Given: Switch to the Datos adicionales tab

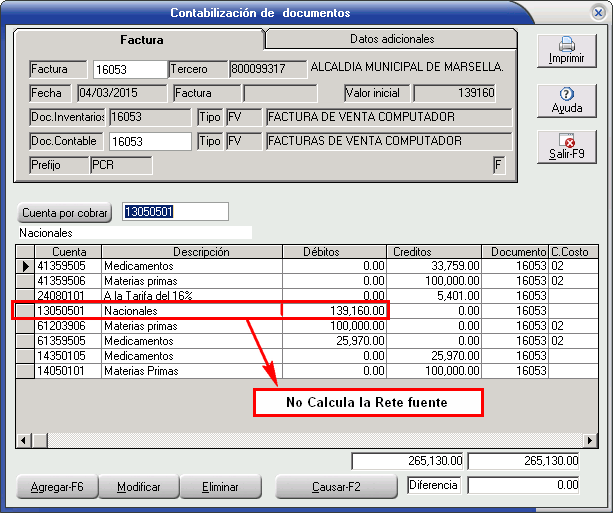Looking at the screenshot, I should 392,39.
